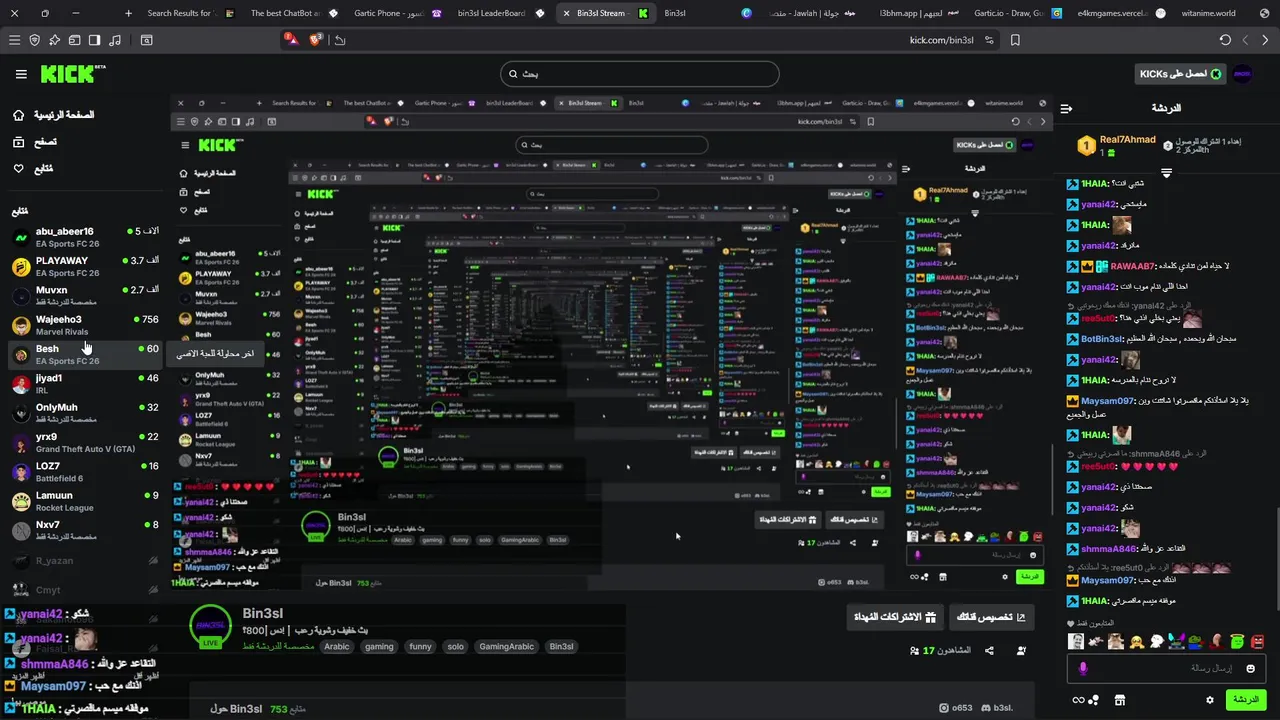This screenshot has height=720, width=1280.
Task: Open Home (الصفحة الرئيسية) in Kick sidebar
Action: click(54, 115)
